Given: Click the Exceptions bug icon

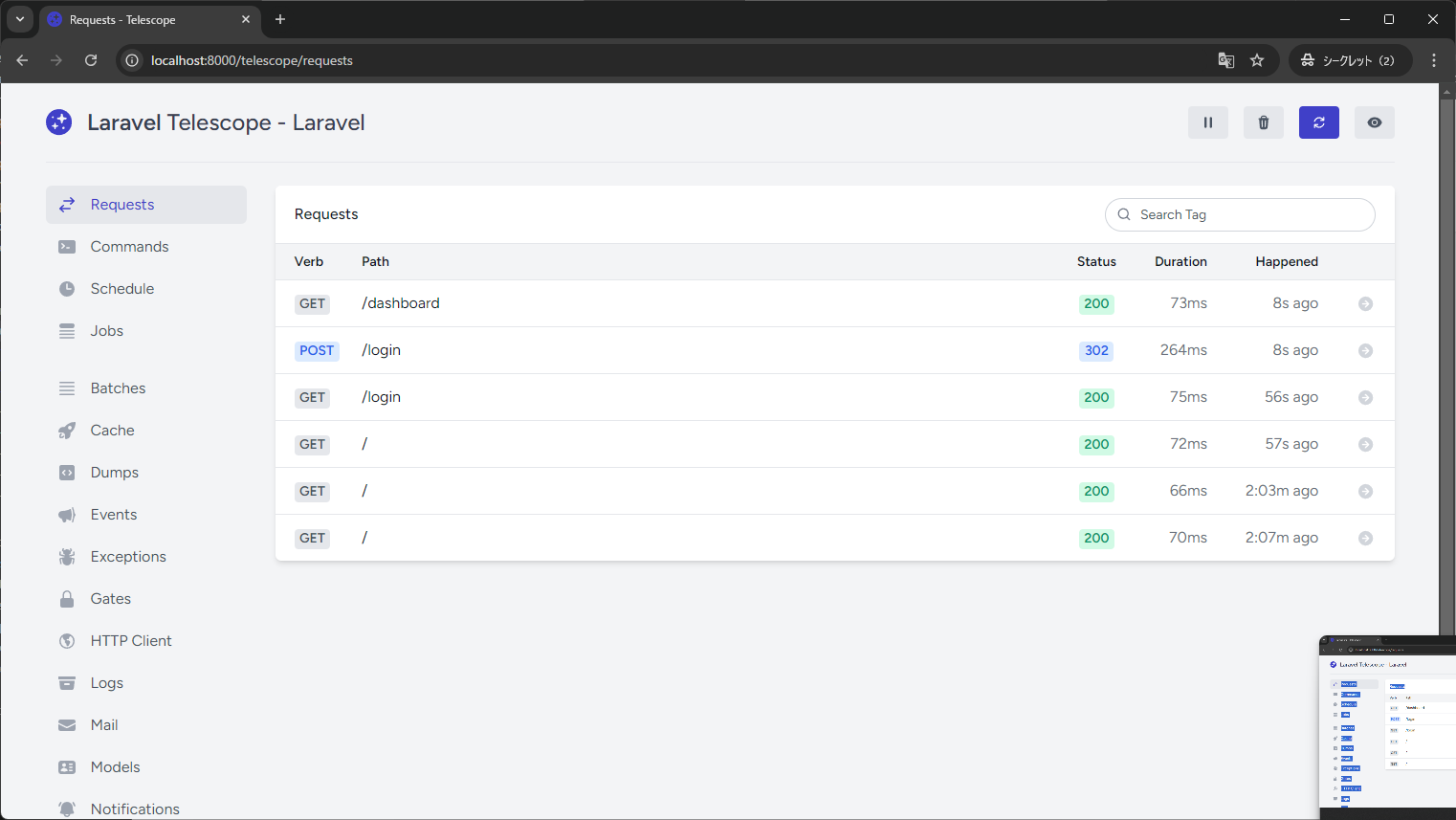Looking at the screenshot, I should (x=67, y=557).
